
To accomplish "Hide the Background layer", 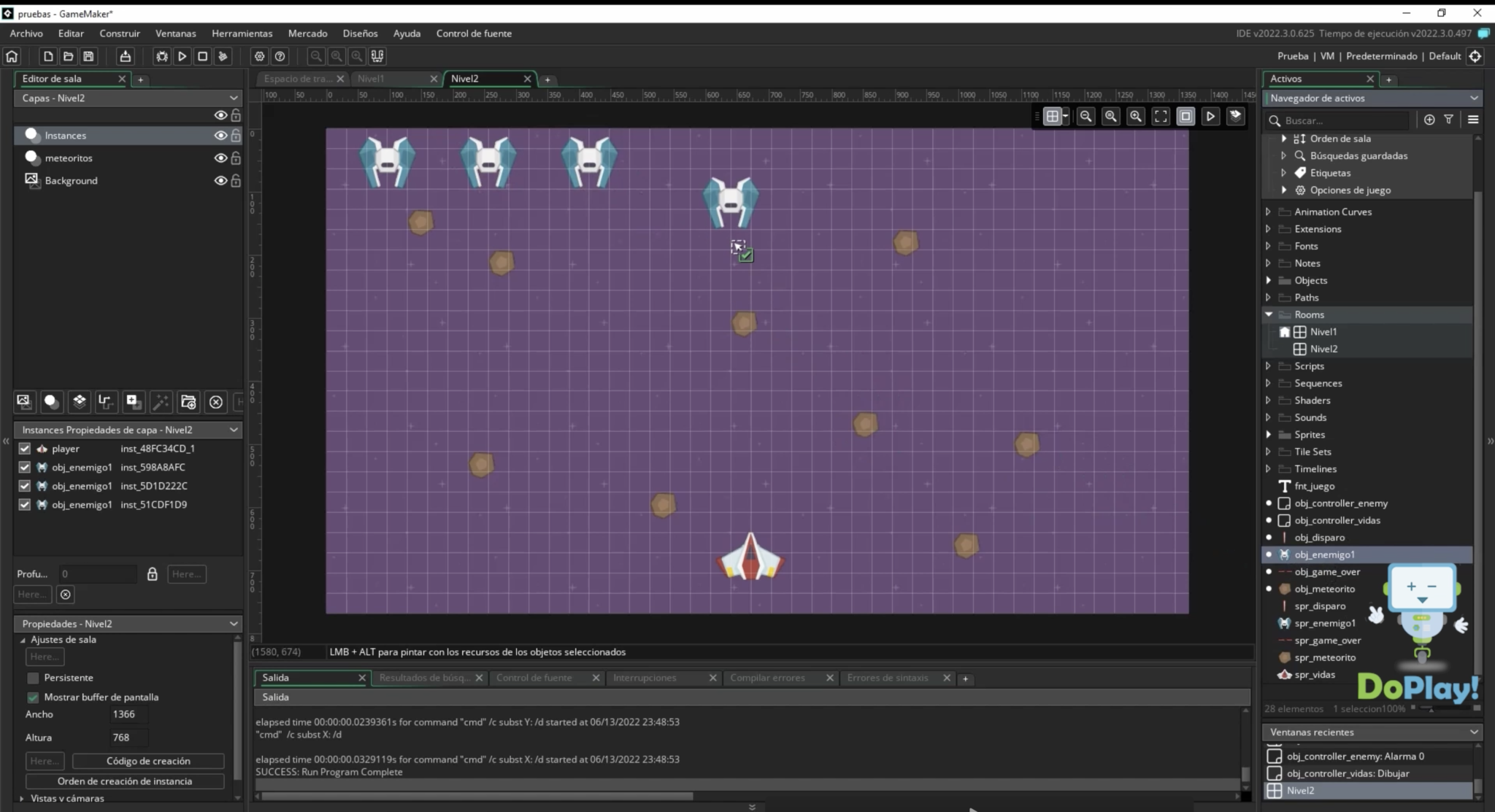I will click(220, 180).
